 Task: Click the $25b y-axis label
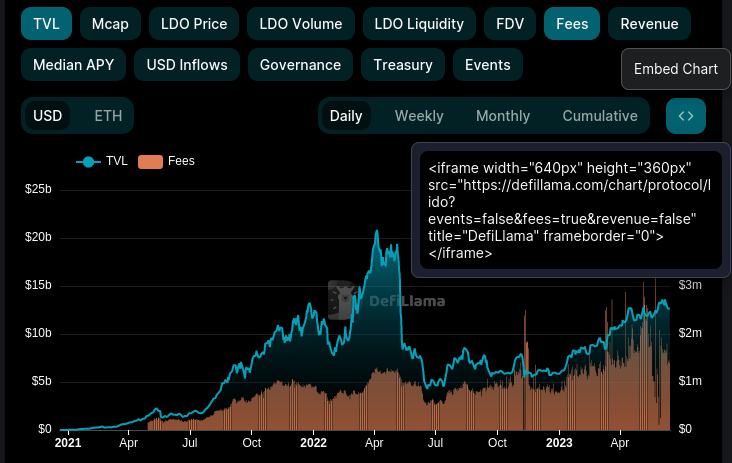point(38,189)
